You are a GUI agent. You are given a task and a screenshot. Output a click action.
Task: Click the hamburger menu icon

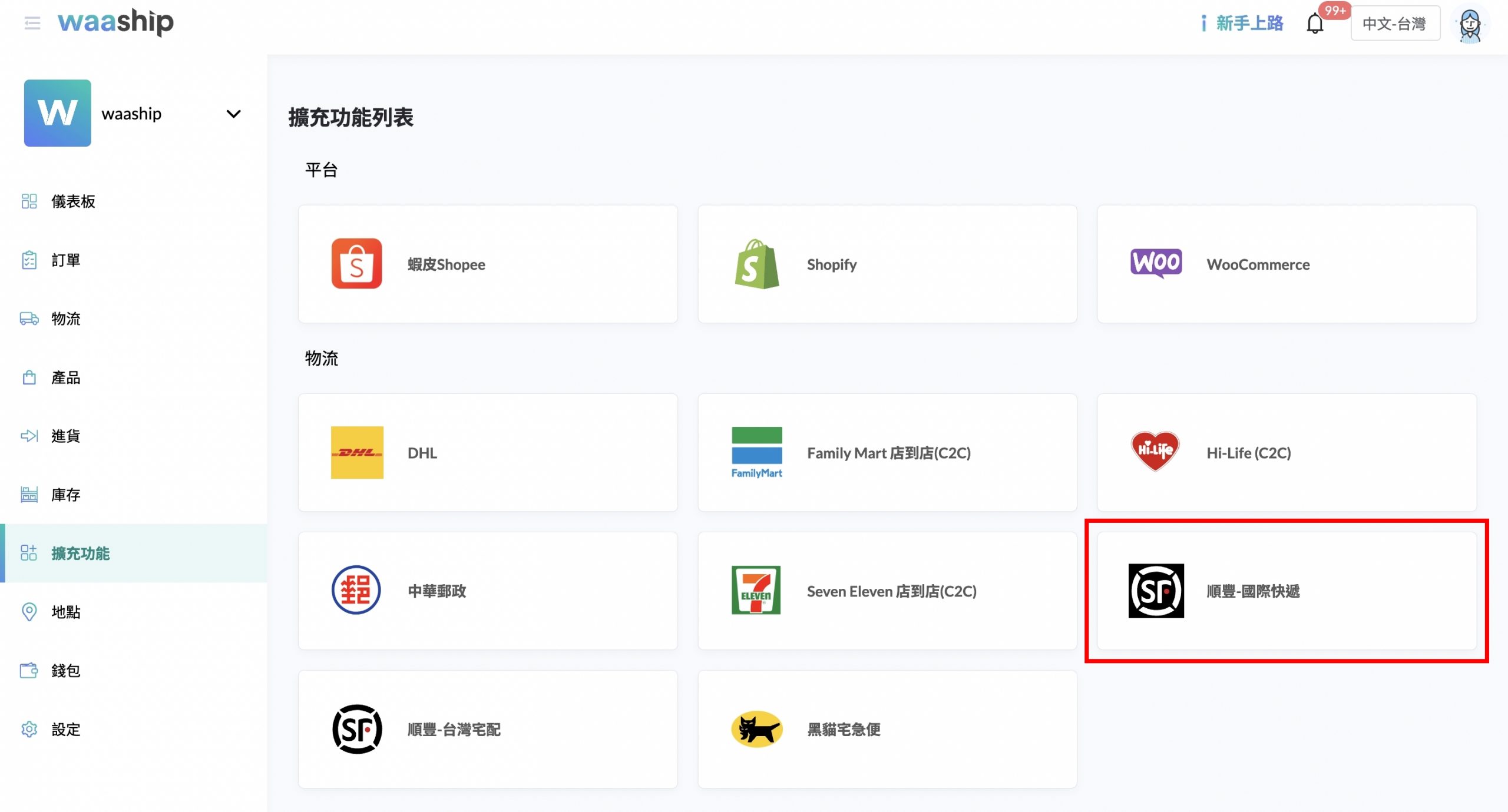click(x=32, y=23)
